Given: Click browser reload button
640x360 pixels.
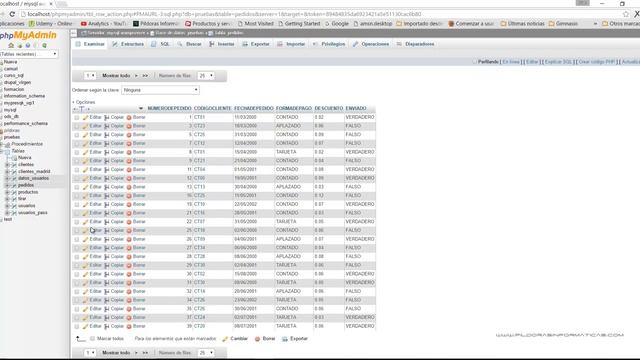Looking at the screenshot, I should click(12, 14).
